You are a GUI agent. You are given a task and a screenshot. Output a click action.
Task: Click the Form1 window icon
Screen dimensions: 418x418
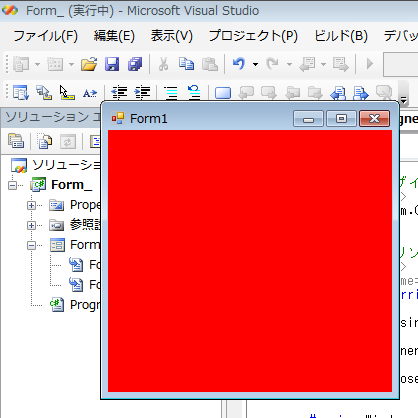118,118
